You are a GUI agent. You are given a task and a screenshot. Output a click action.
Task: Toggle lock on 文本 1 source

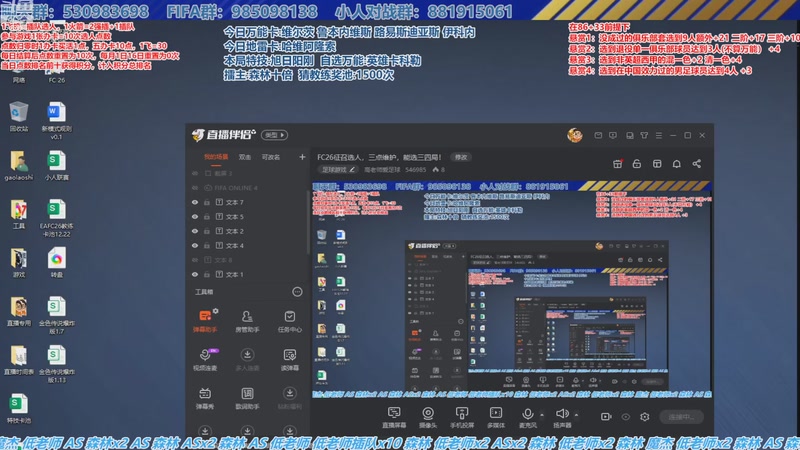pos(207,274)
